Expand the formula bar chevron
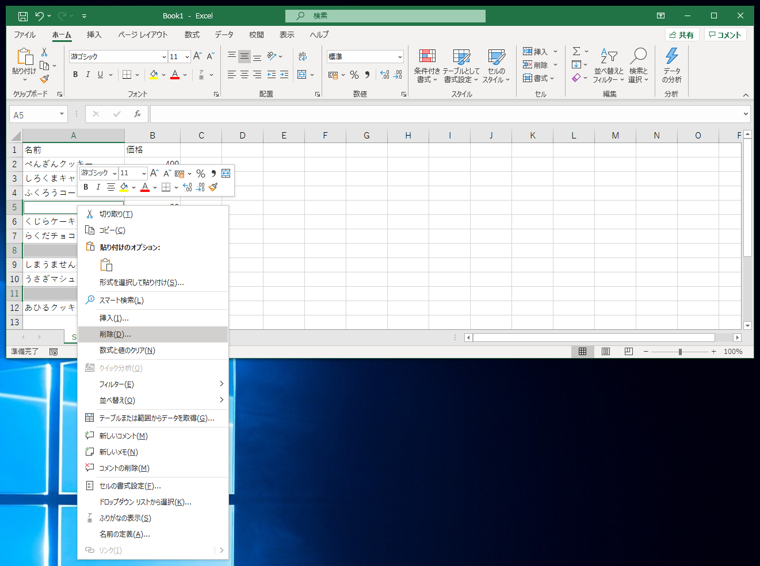 (x=745, y=114)
